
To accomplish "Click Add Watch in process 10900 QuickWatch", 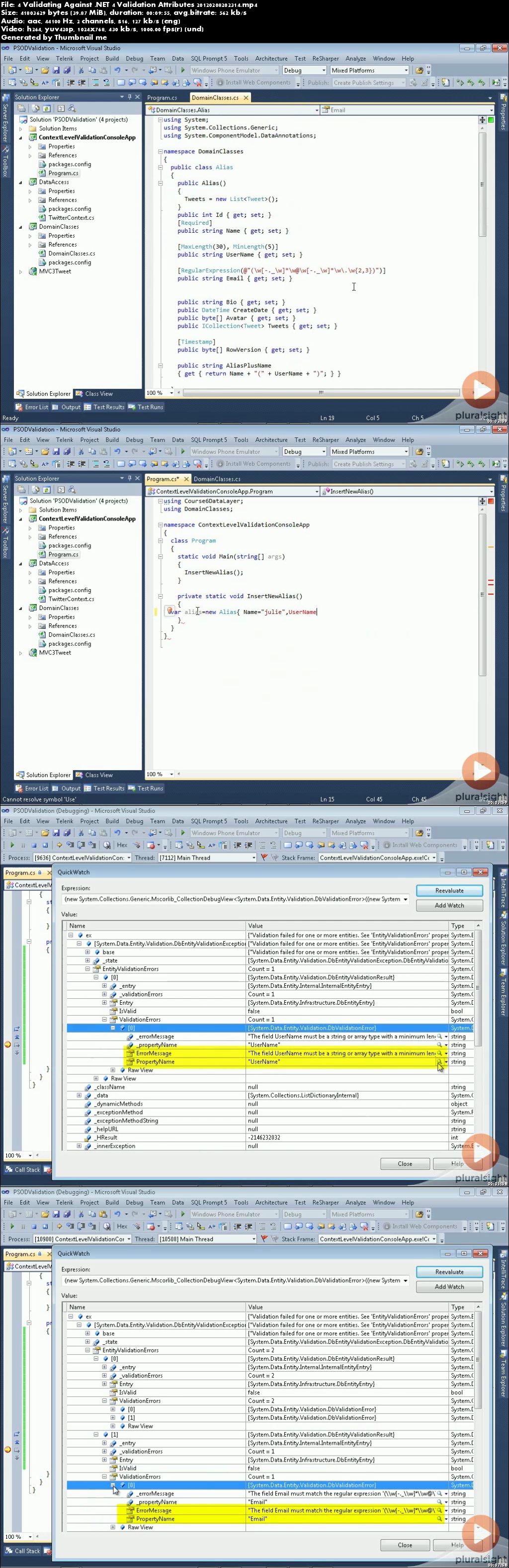I will pos(449,1286).
